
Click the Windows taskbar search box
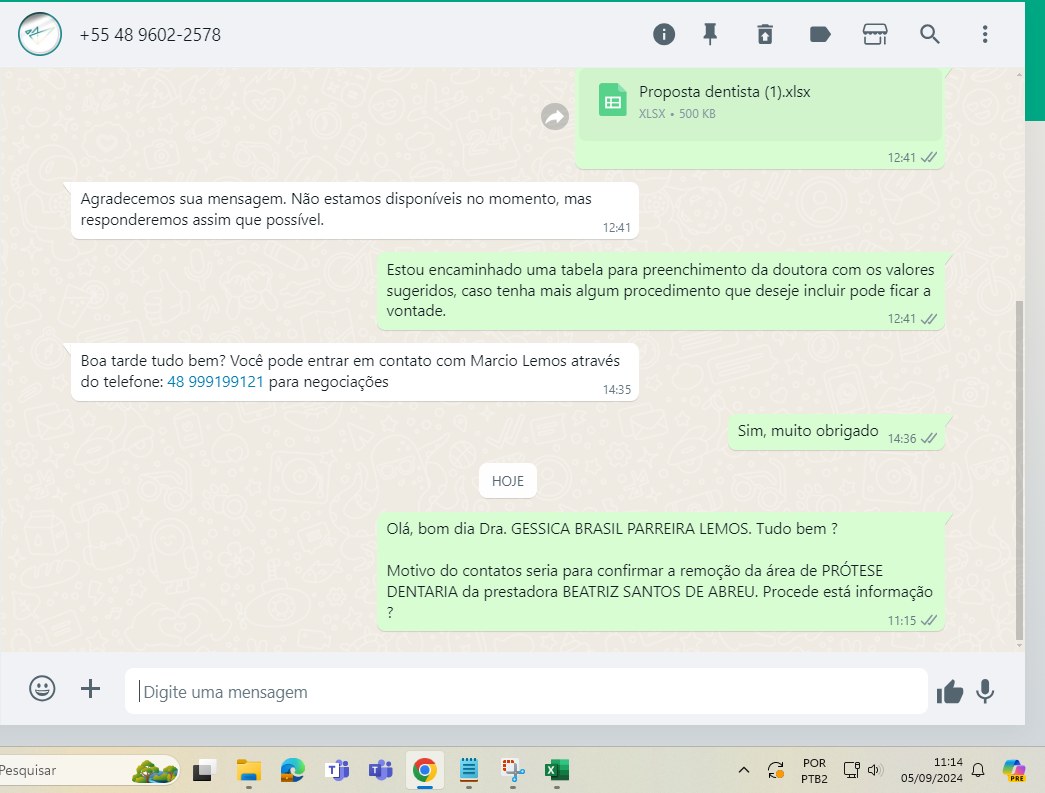[88, 770]
